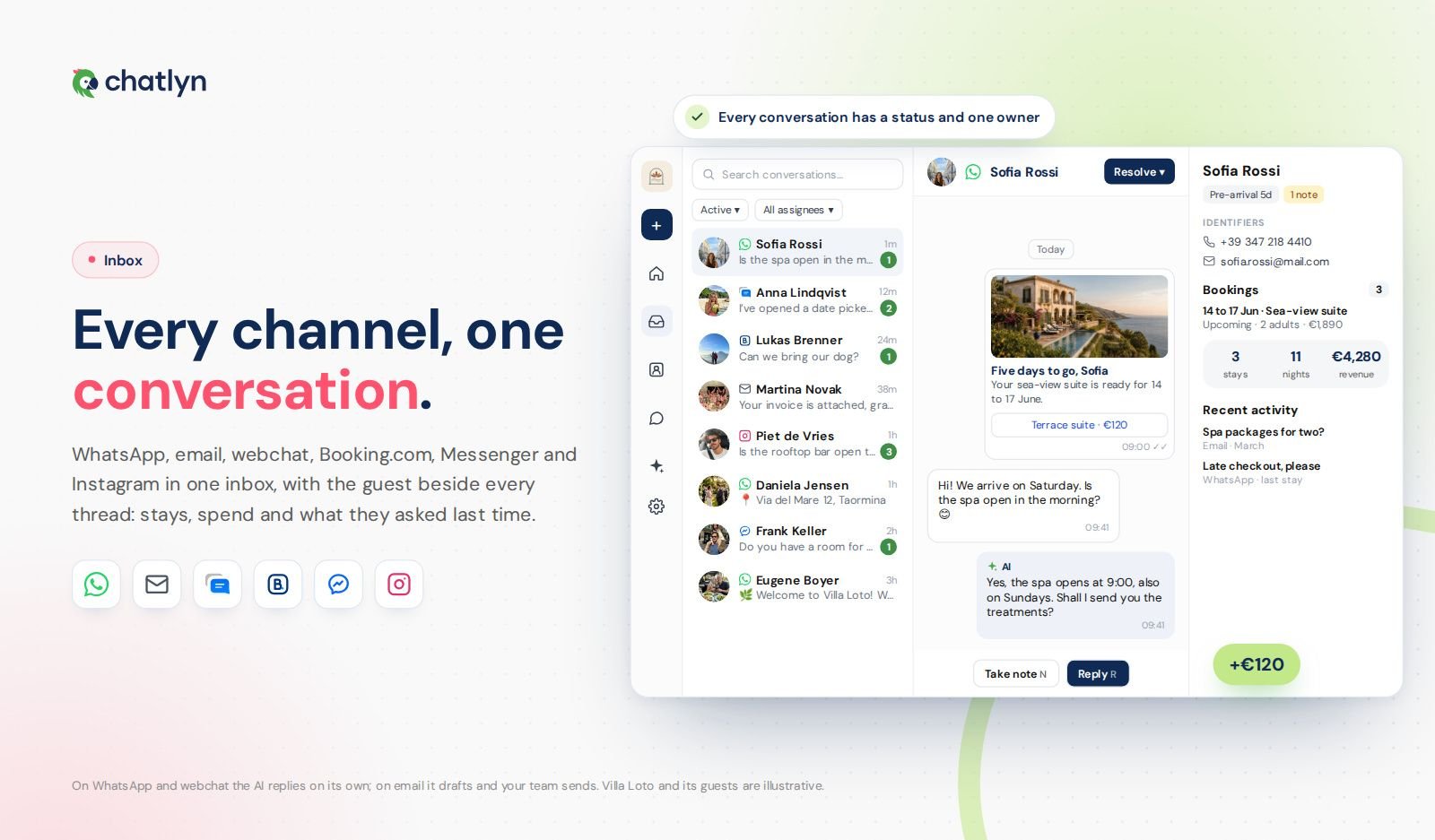Click the 1 note tag
This screenshot has width=1435, height=840.
click(1304, 195)
